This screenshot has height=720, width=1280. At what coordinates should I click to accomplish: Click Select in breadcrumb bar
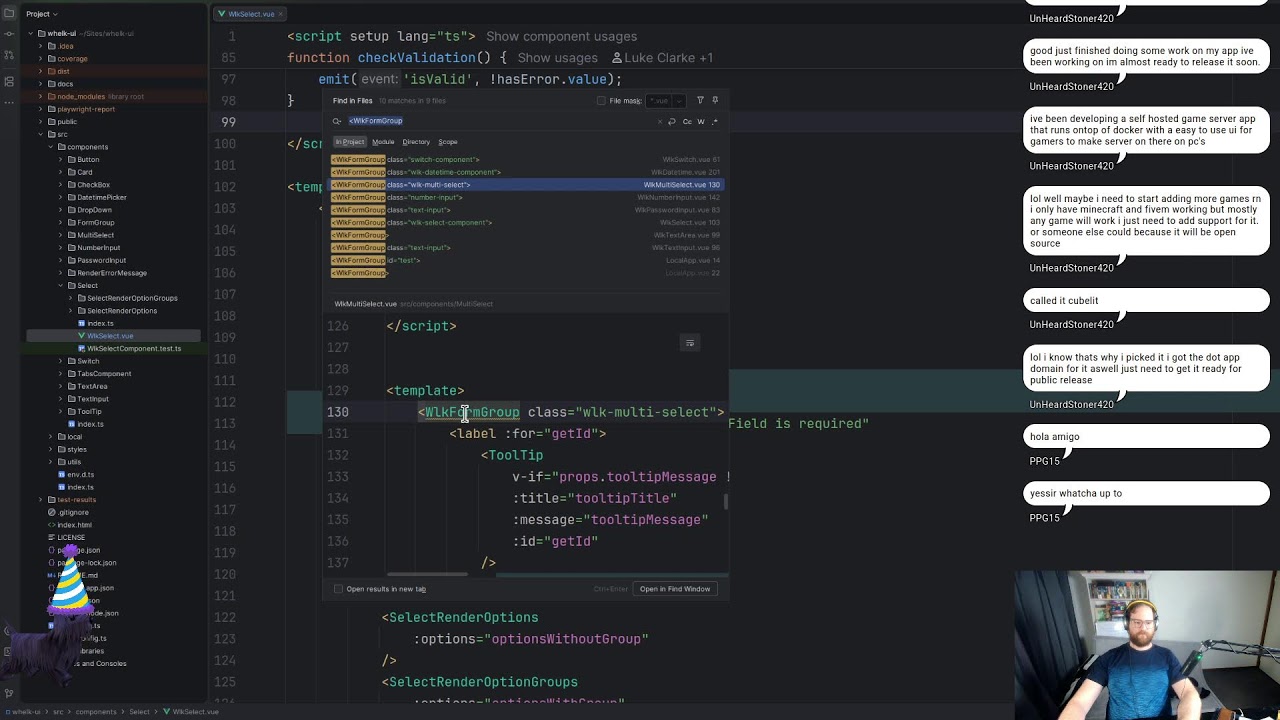[x=139, y=712]
